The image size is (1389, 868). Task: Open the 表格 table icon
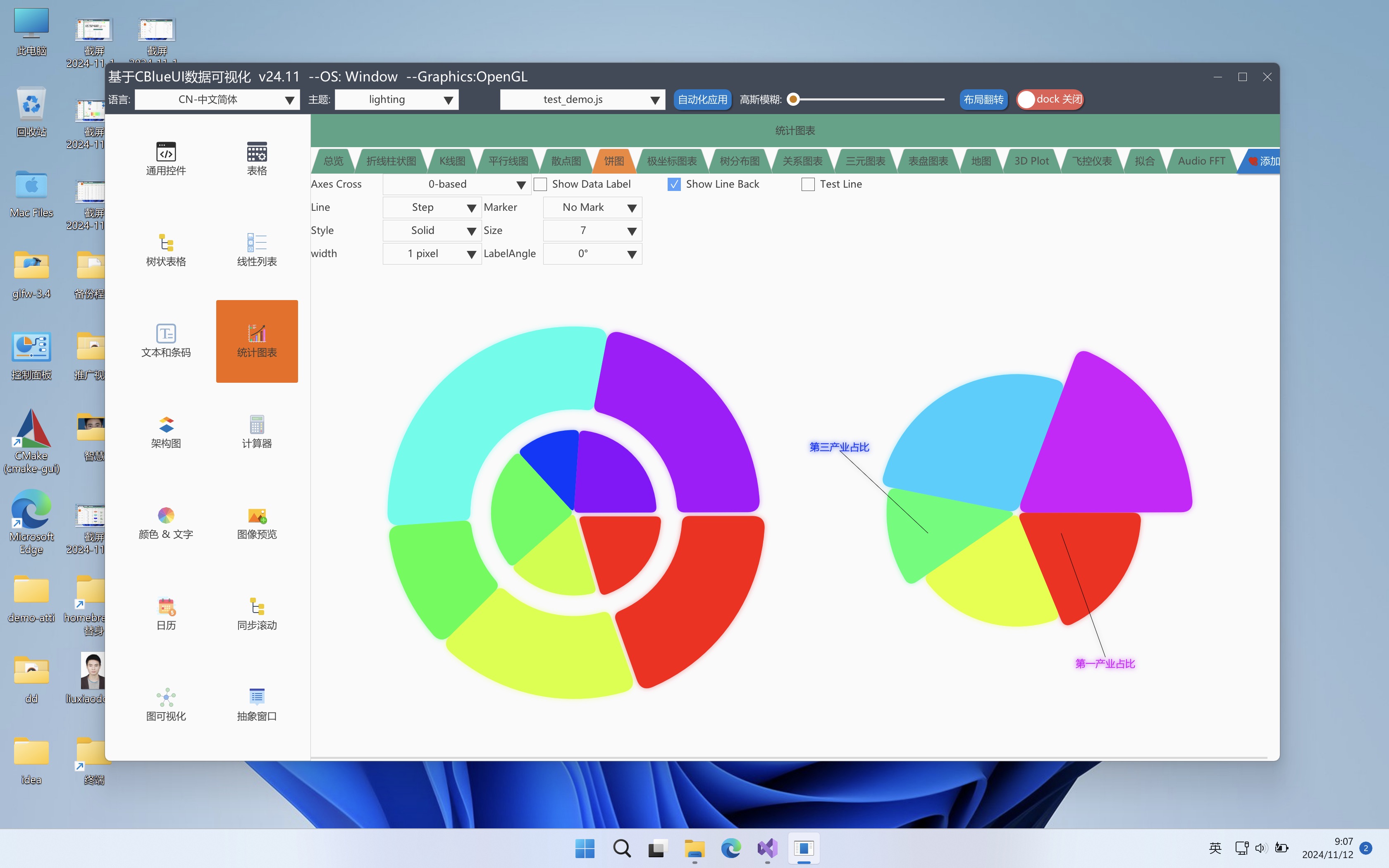(257, 152)
